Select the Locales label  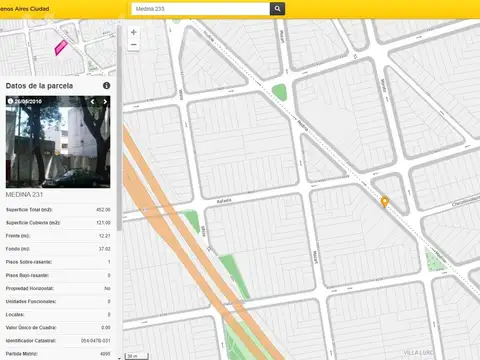point(15,314)
